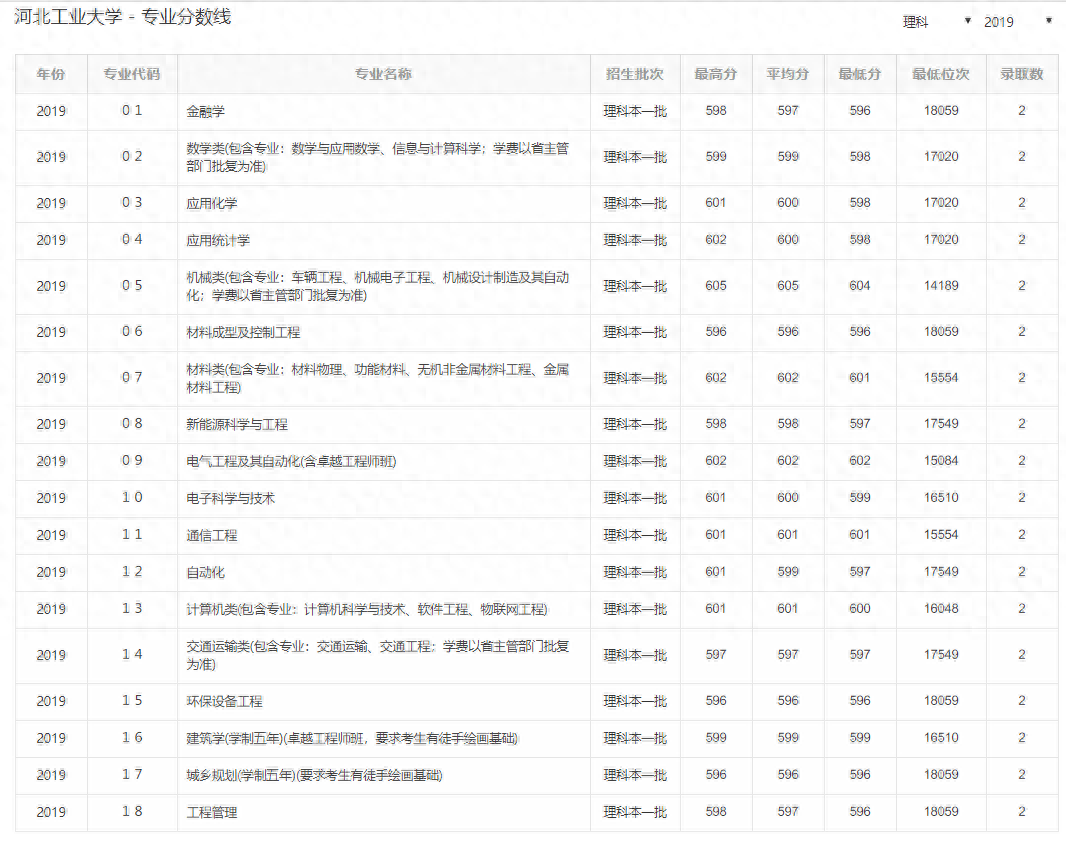
Task: Select the 工程管理 major name
Action: [211, 812]
